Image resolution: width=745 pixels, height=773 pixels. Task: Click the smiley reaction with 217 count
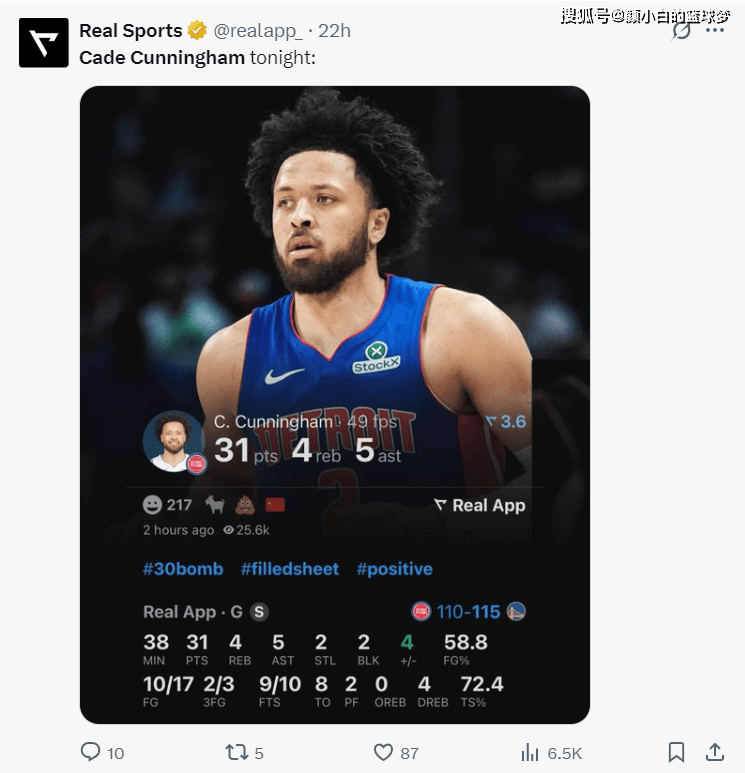tap(167, 505)
